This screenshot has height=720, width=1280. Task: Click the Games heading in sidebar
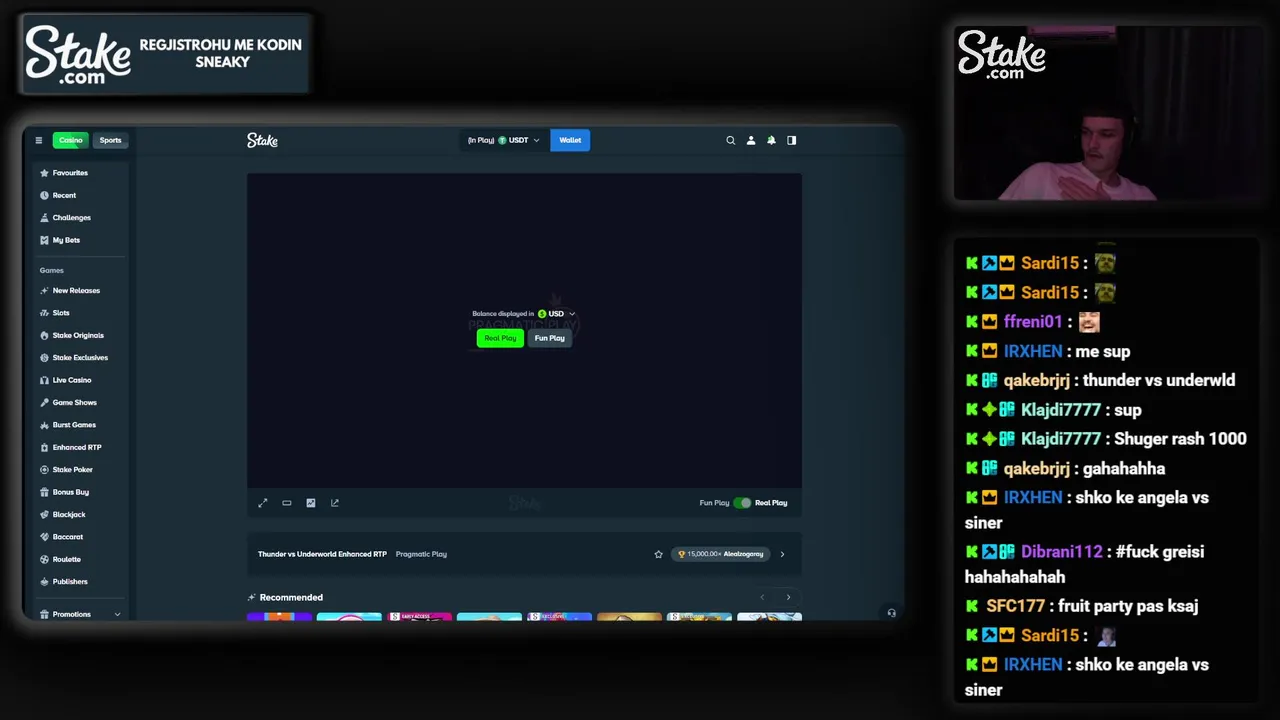tap(51, 270)
